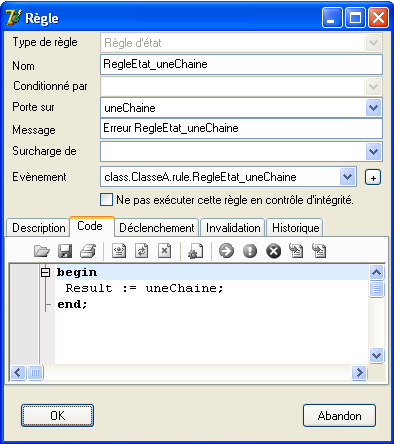Minimize the Règle window
Viewport: 394px width, 444px height.
332,18
